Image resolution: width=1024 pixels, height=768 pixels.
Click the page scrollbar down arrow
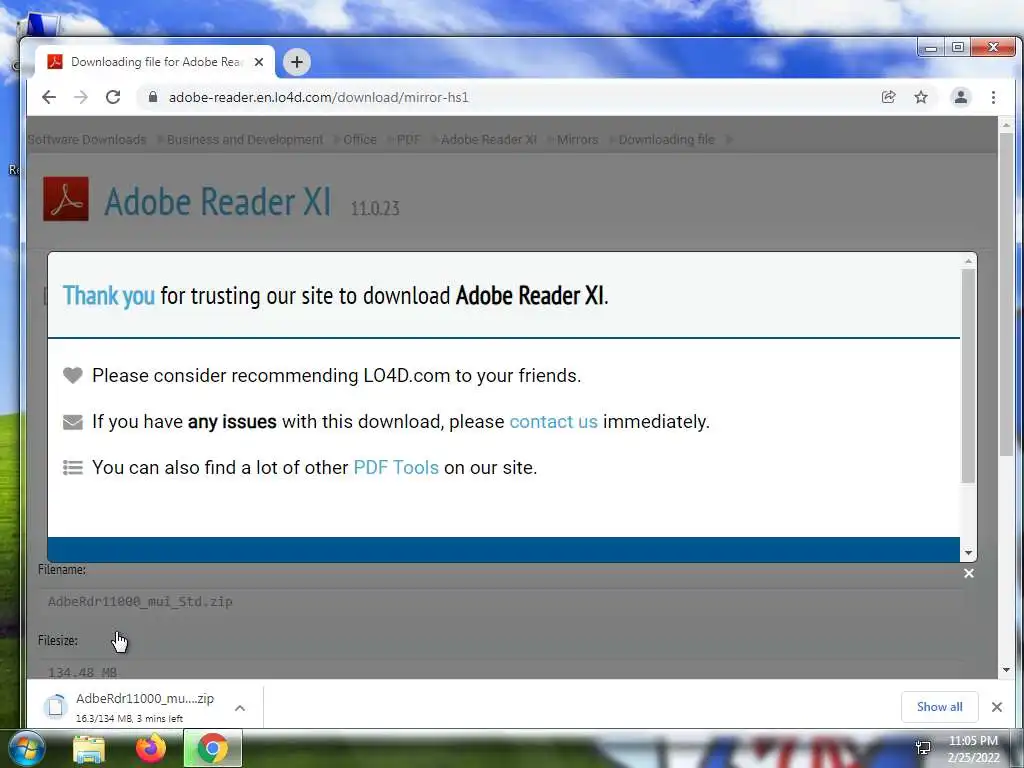[x=1006, y=670]
